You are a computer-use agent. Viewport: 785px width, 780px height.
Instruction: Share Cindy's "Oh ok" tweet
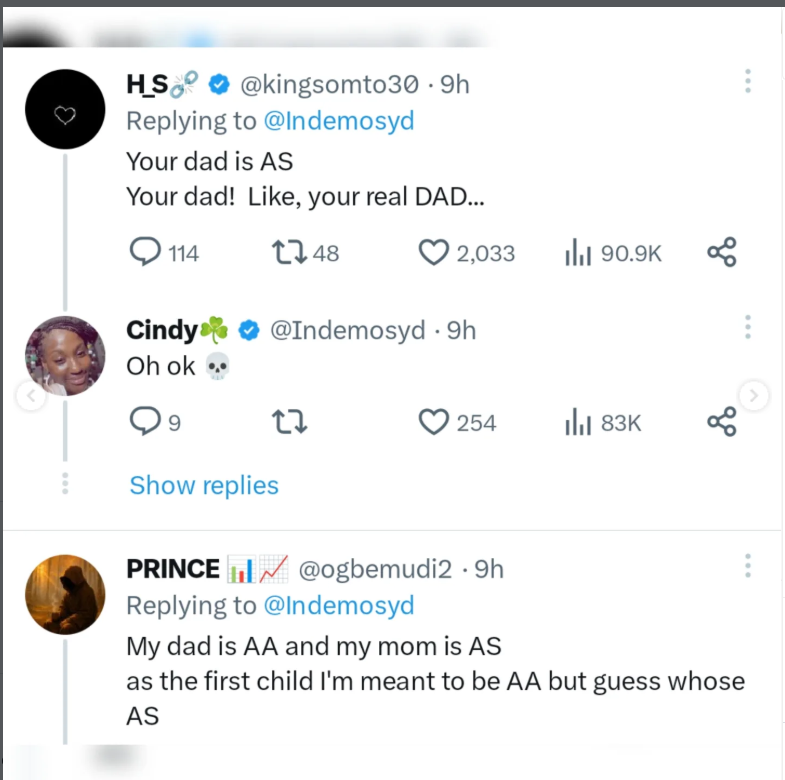pos(721,423)
